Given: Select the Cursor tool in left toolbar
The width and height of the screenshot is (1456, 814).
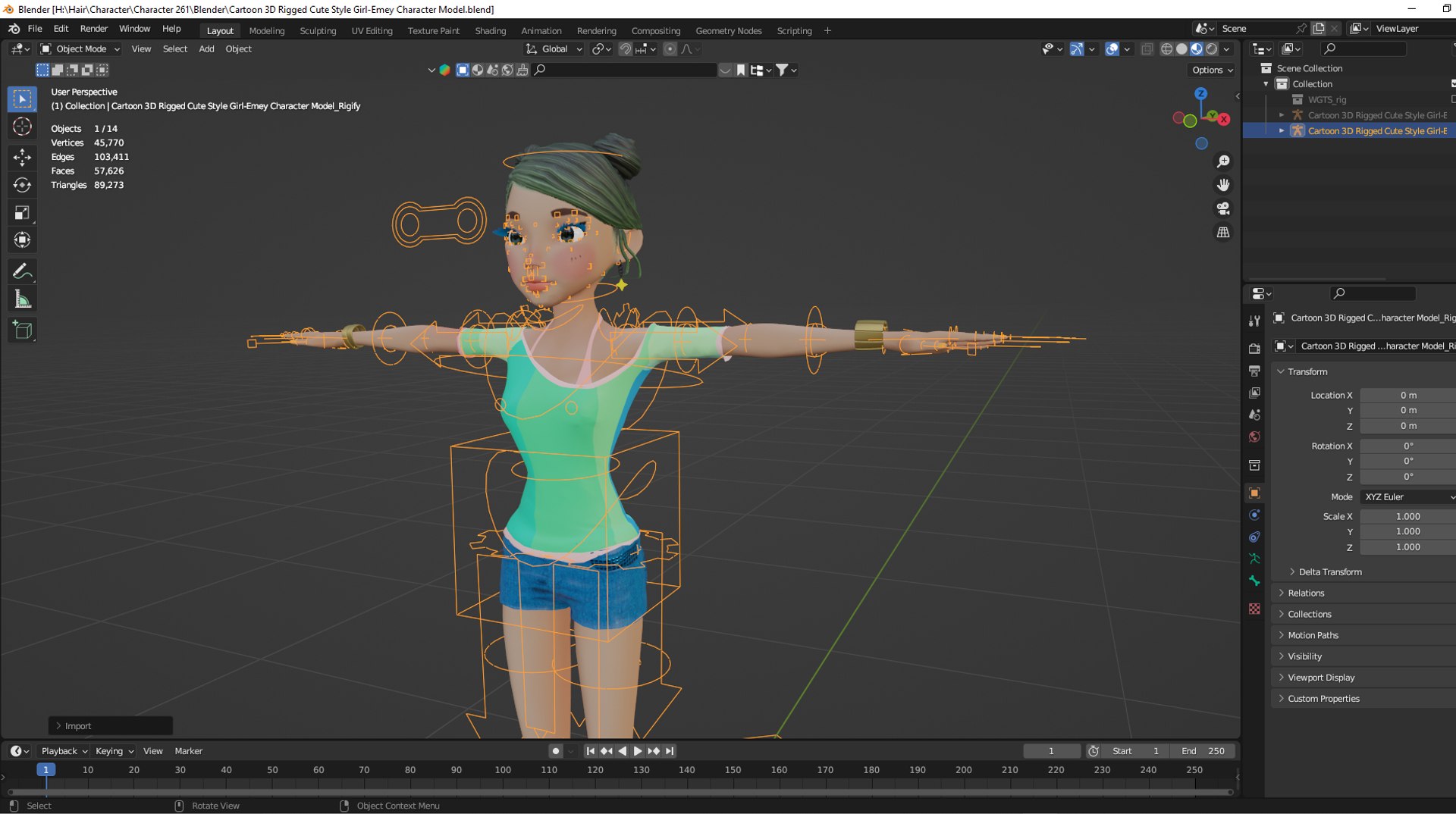Looking at the screenshot, I should [22, 127].
